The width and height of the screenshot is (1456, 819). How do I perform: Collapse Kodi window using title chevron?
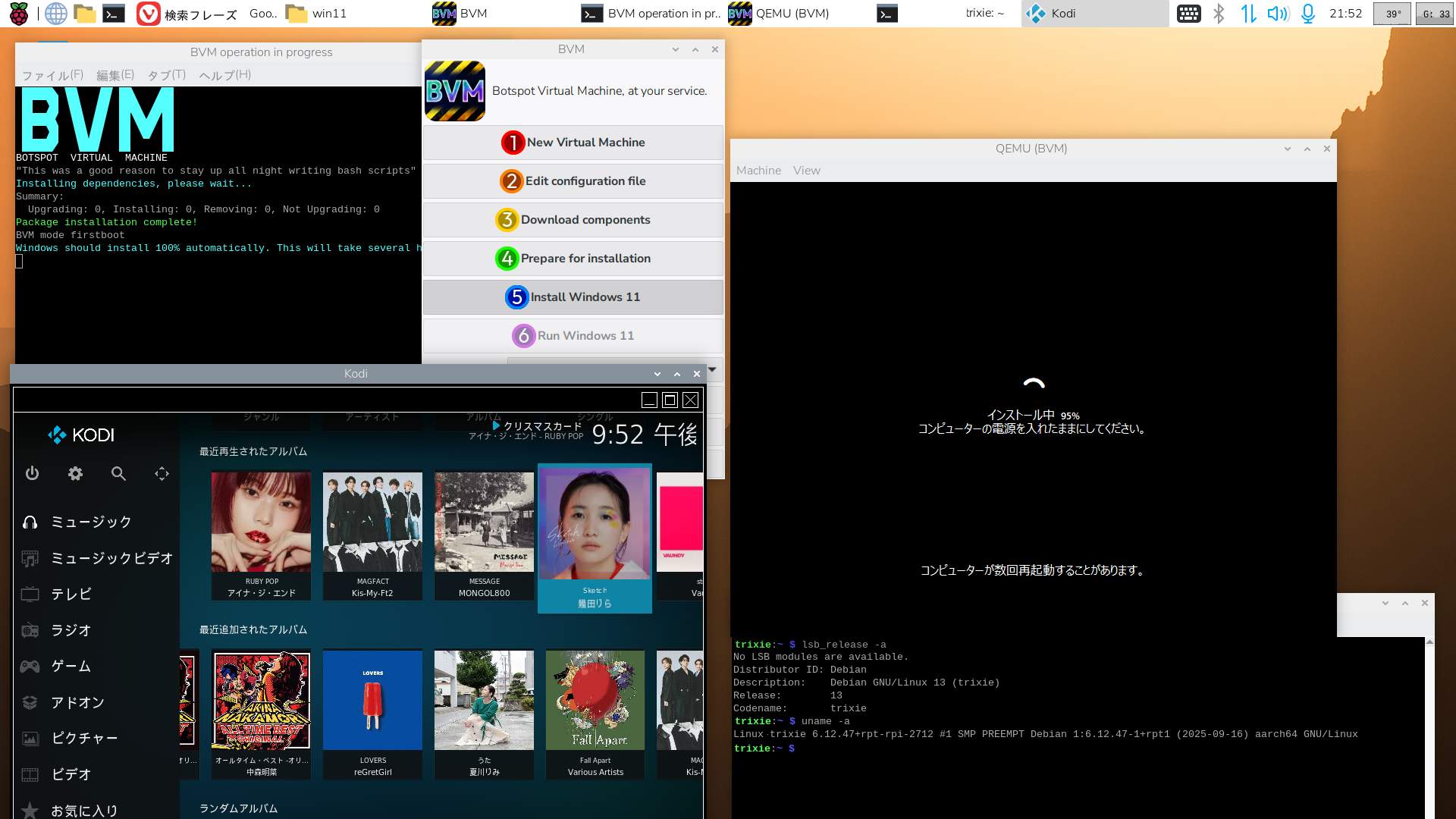click(677, 374)
